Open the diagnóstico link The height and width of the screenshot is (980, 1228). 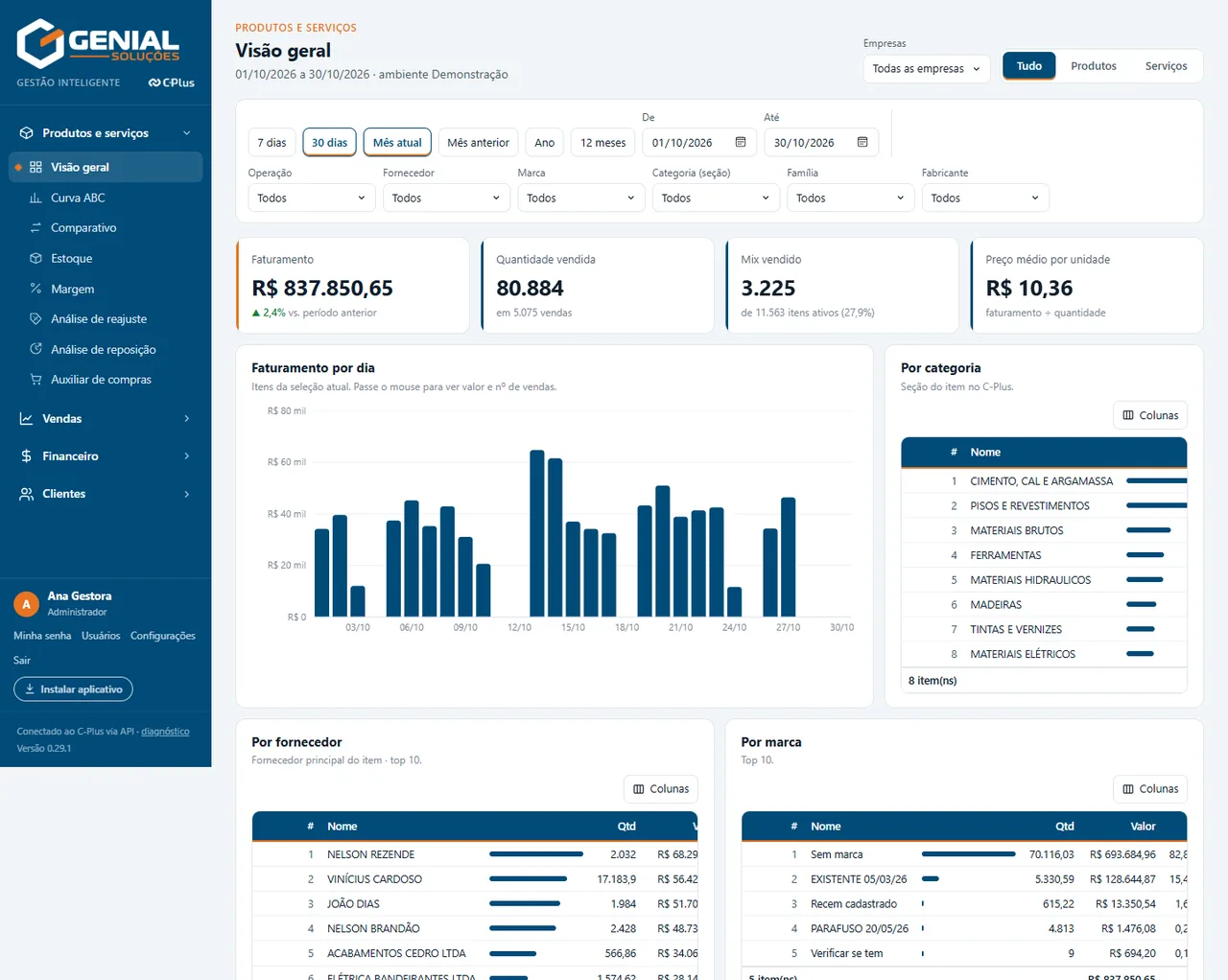165,732
